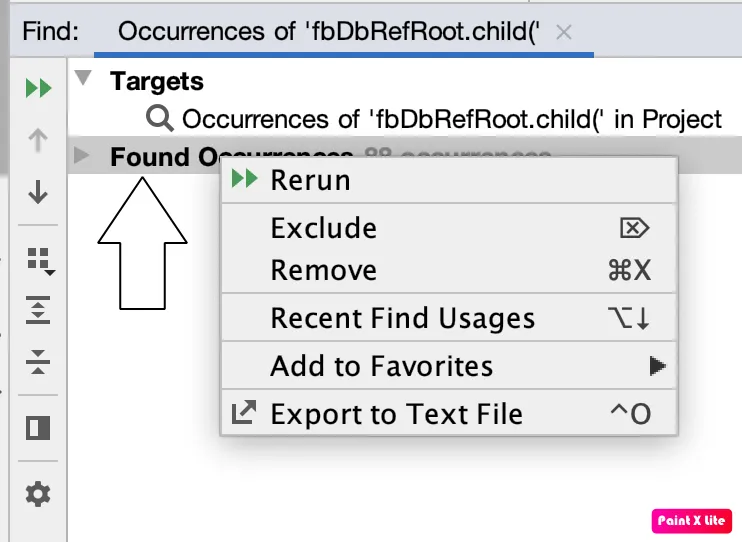Jump to next occurrence with down arrow

38,192
